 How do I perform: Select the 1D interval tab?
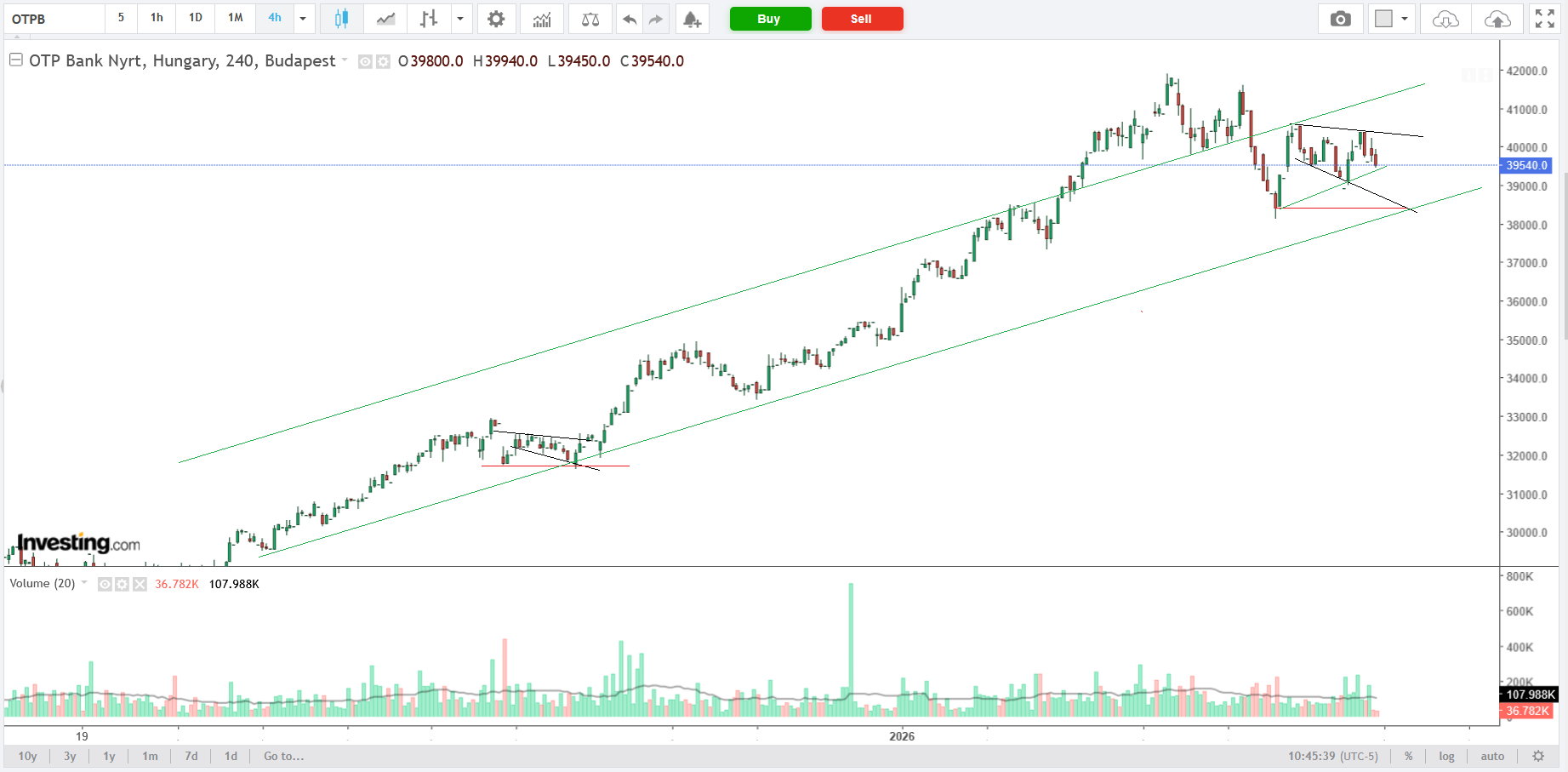(196, 18)
